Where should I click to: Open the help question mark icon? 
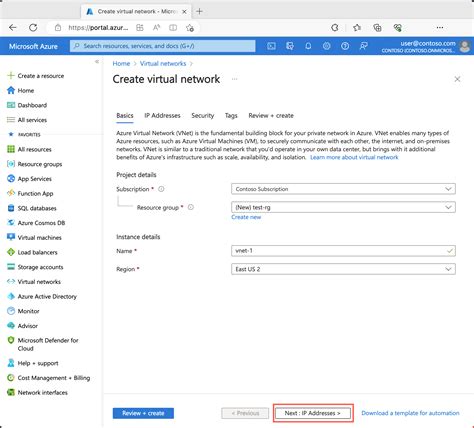pyautogui.click(x=345, y=46)
